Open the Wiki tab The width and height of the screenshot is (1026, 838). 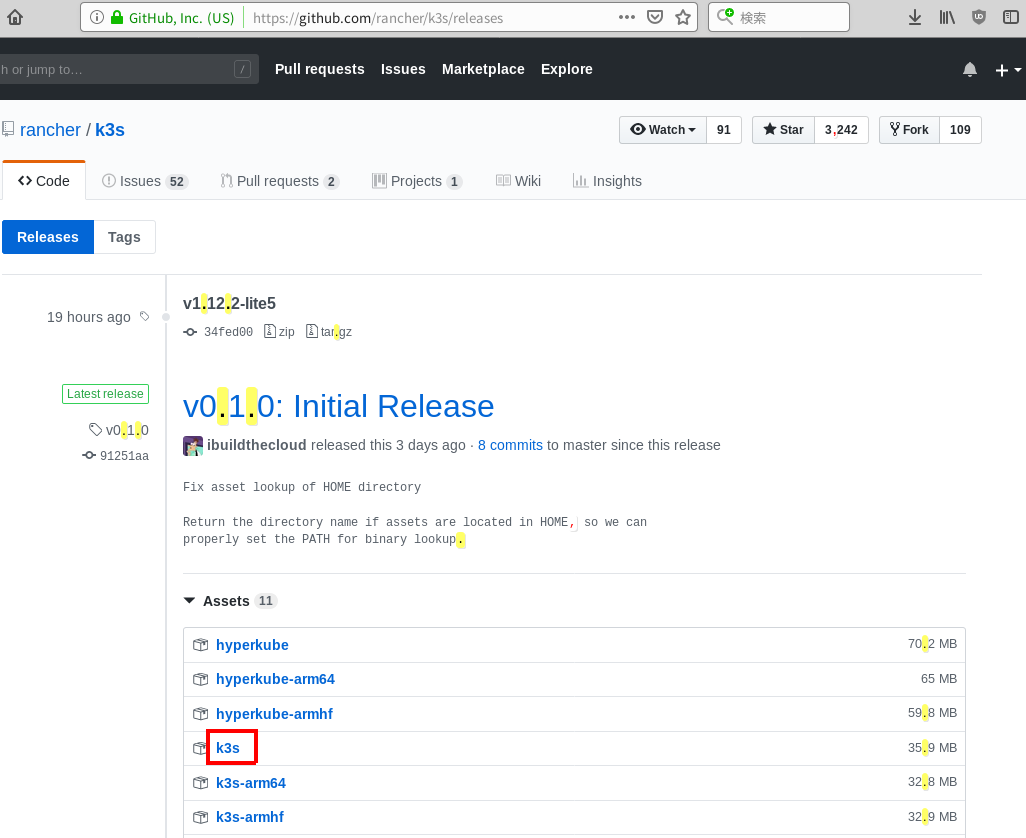tap(518, 181)
